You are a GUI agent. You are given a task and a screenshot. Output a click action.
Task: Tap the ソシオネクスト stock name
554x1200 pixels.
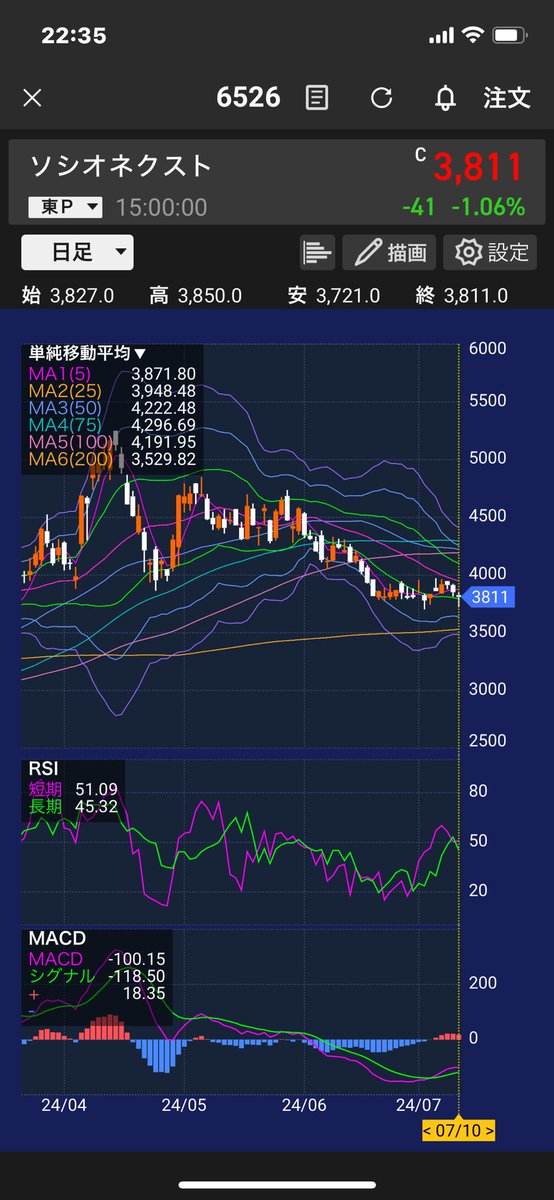[121, 165]
